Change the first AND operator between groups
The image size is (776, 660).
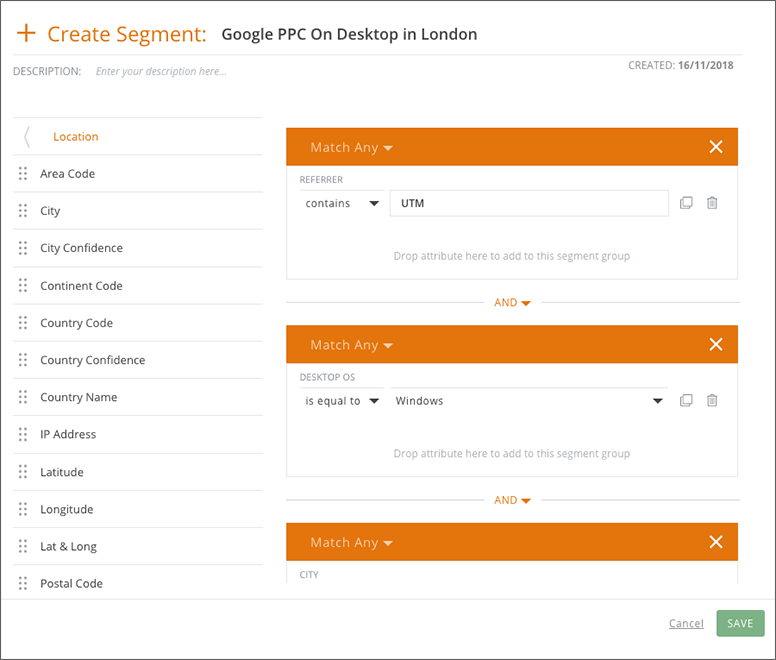point(512,303)
